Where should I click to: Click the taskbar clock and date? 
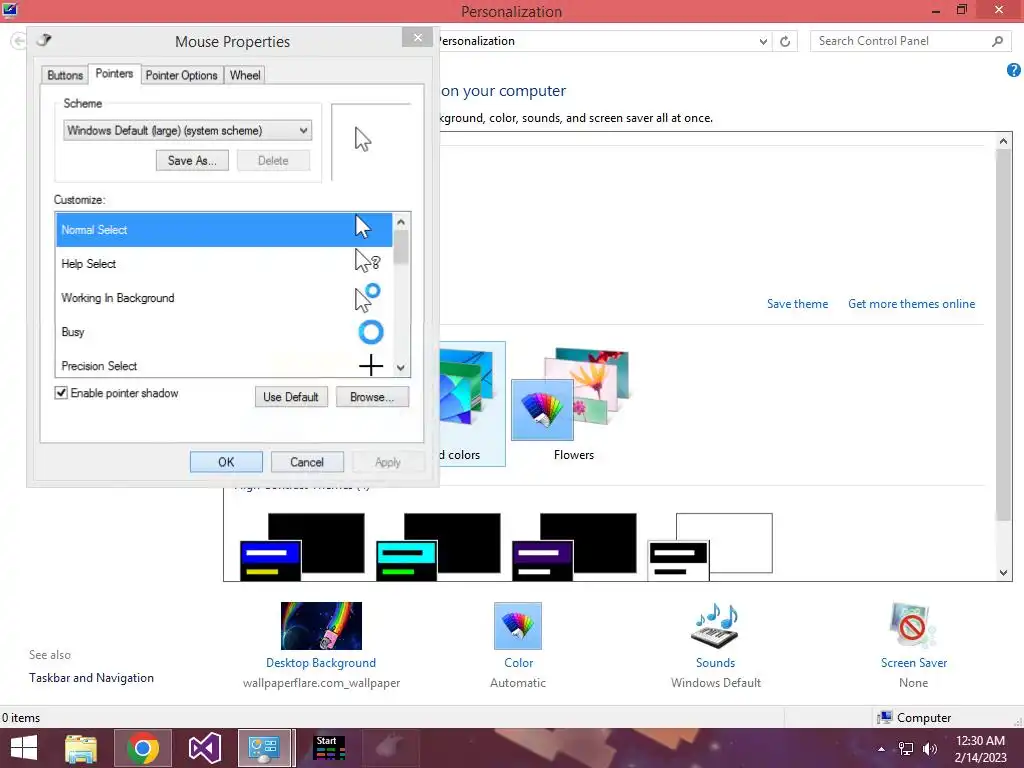(980, 749)
